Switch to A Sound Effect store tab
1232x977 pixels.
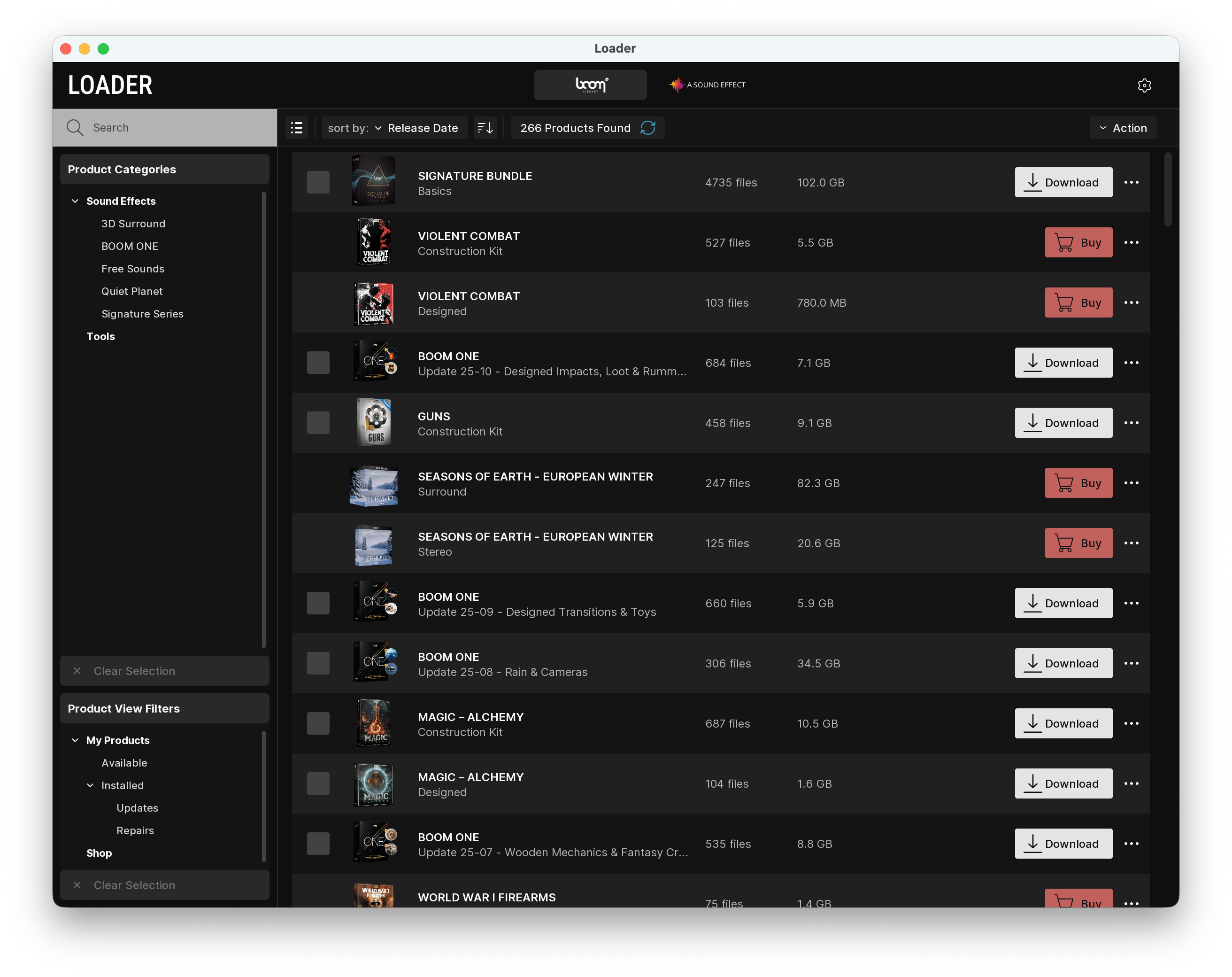tap(708, 85)
